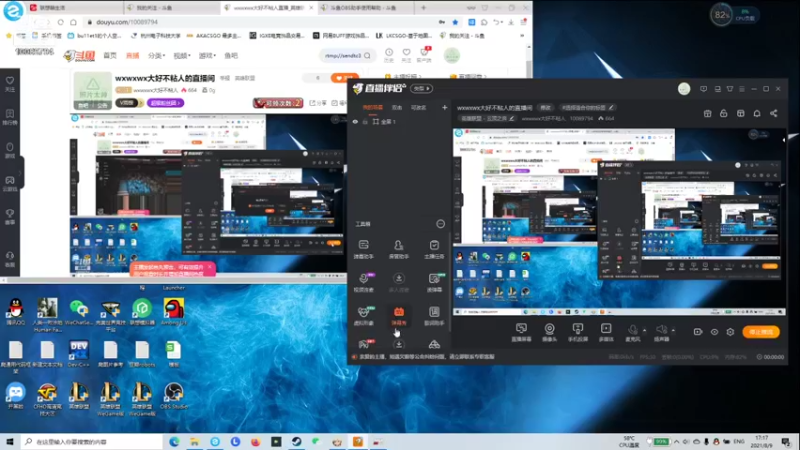Open 客户端 download icon in Douyu header
800x450 pixels.
(x=424, y=55)
